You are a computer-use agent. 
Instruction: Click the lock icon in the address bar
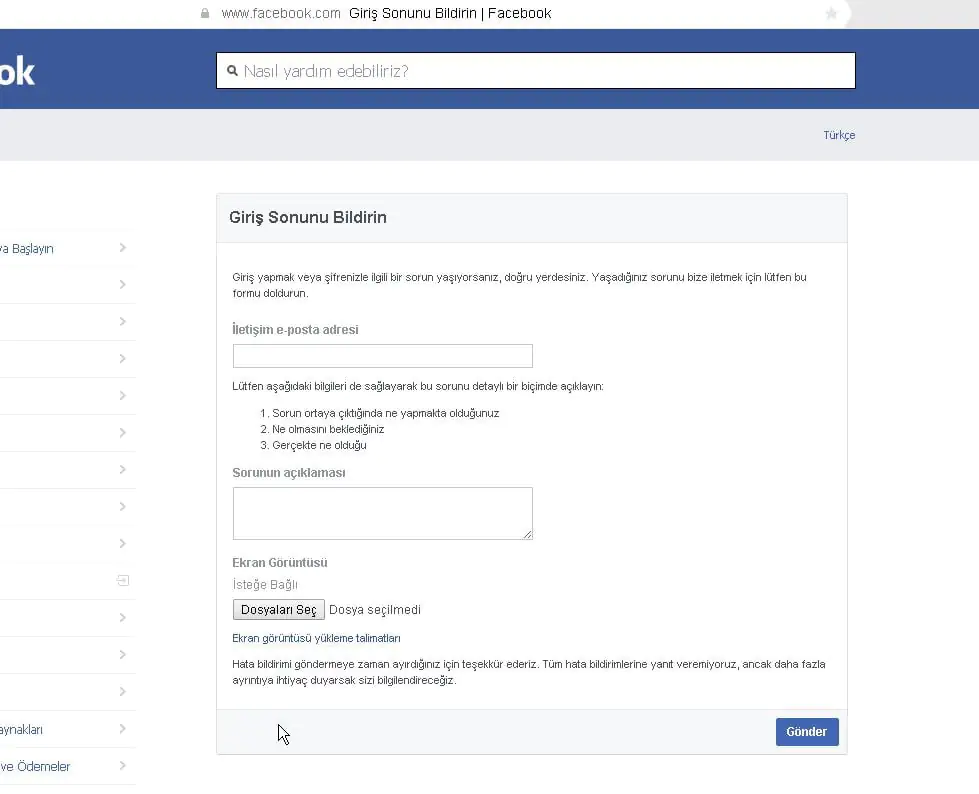204,13
